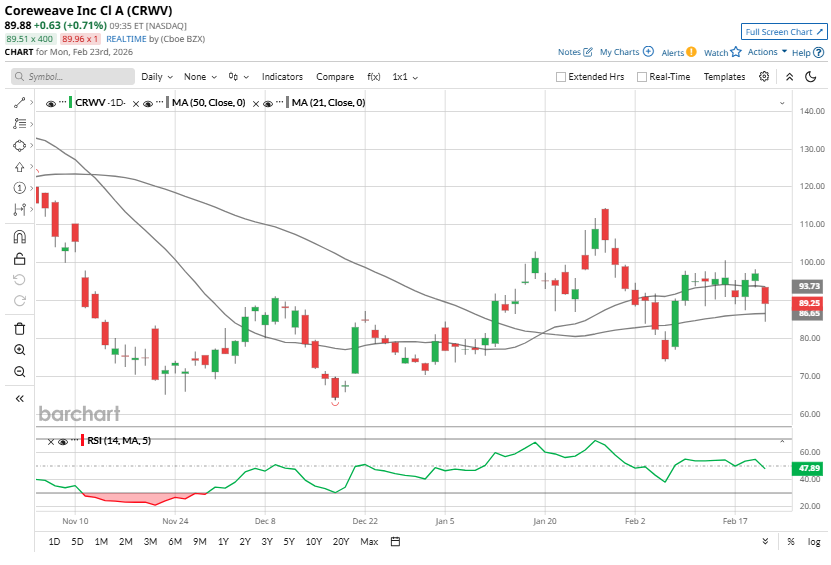Collapse the RSI pane caret
Viewport: 831px width, 565px height.
point(782,441)
